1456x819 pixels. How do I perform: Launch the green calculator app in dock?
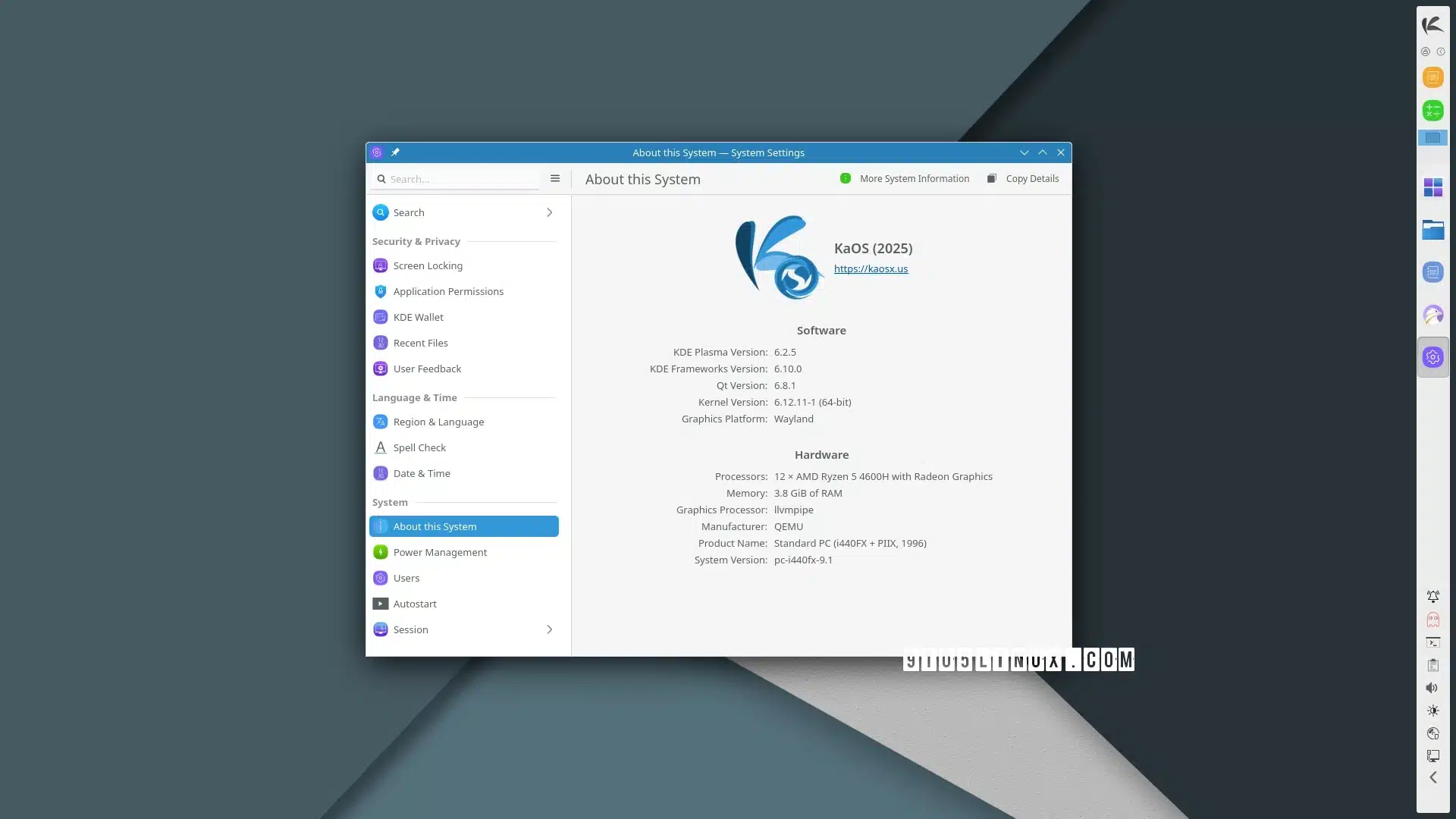click(1432, 111)
